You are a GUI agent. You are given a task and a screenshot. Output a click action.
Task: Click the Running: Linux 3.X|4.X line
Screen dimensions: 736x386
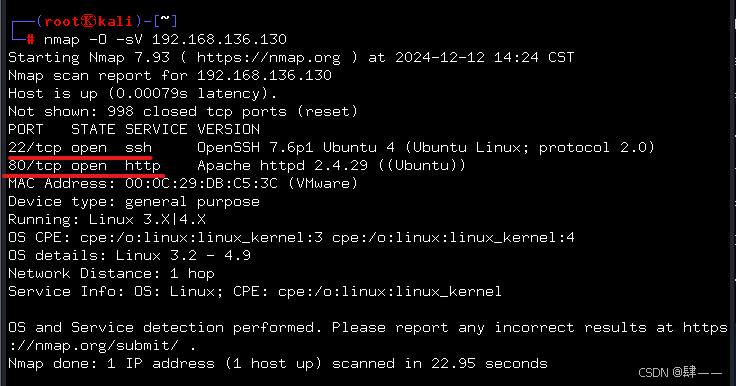(107, 219)
